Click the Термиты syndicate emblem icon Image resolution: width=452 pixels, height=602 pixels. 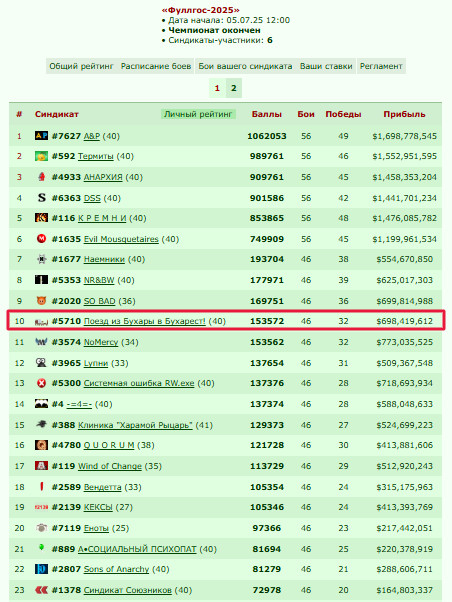(x=41, y=156)
